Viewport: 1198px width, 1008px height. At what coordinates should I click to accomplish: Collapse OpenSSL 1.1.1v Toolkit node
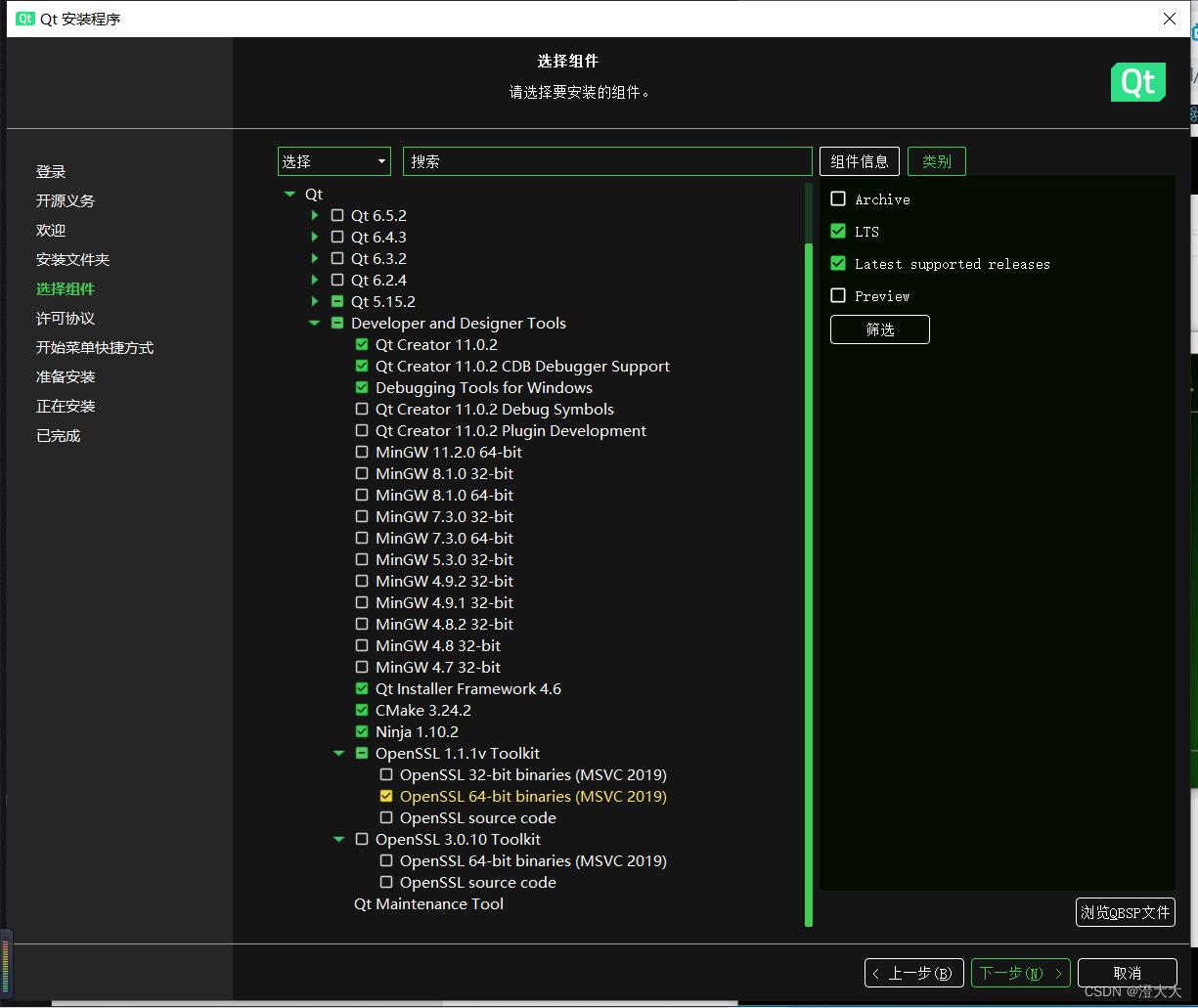(338, 754)
